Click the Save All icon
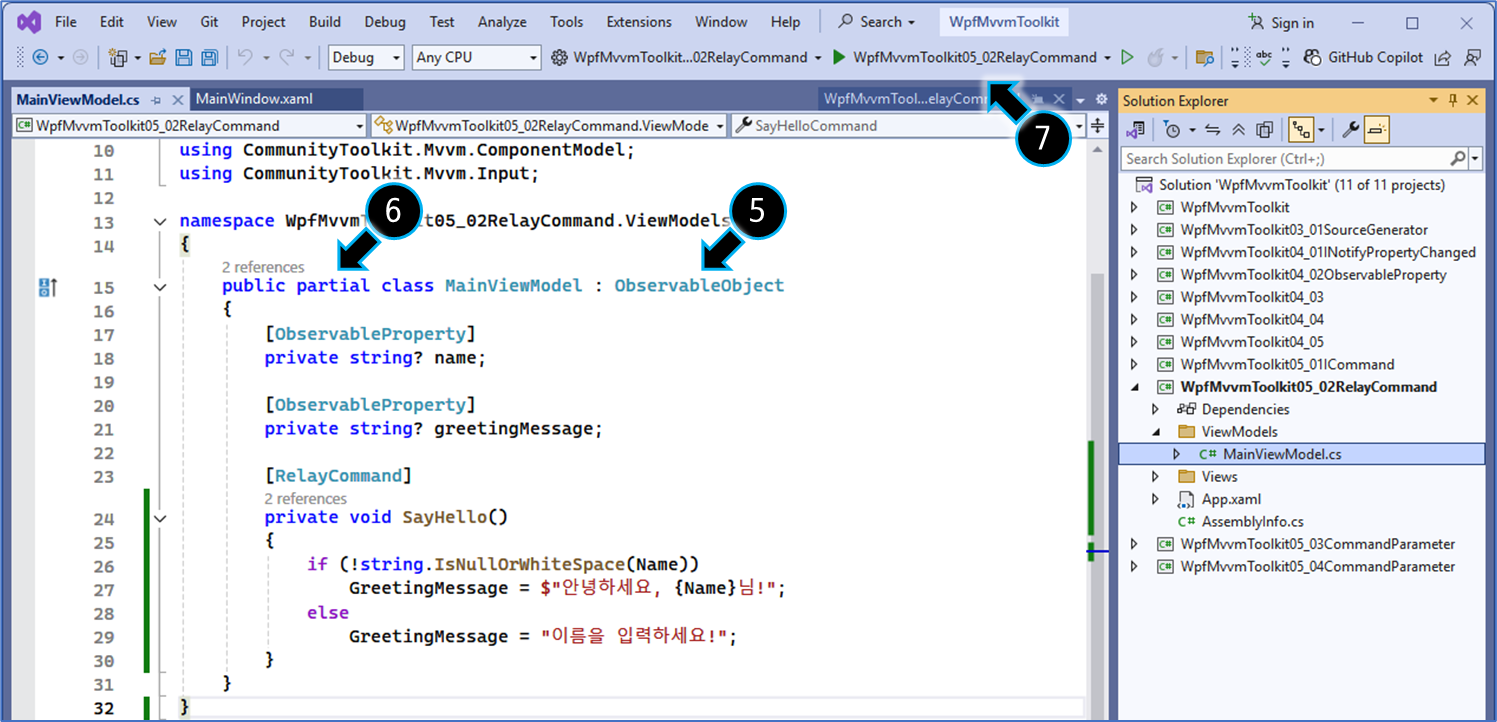1497x722 pixels. [209, 58]
